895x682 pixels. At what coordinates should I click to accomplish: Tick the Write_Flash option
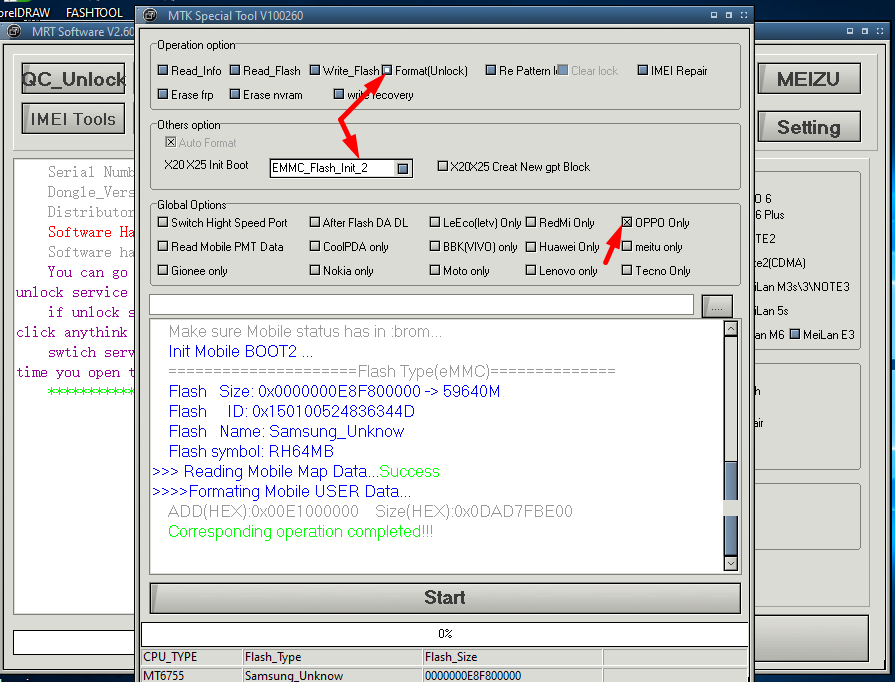tap(315, 70)
